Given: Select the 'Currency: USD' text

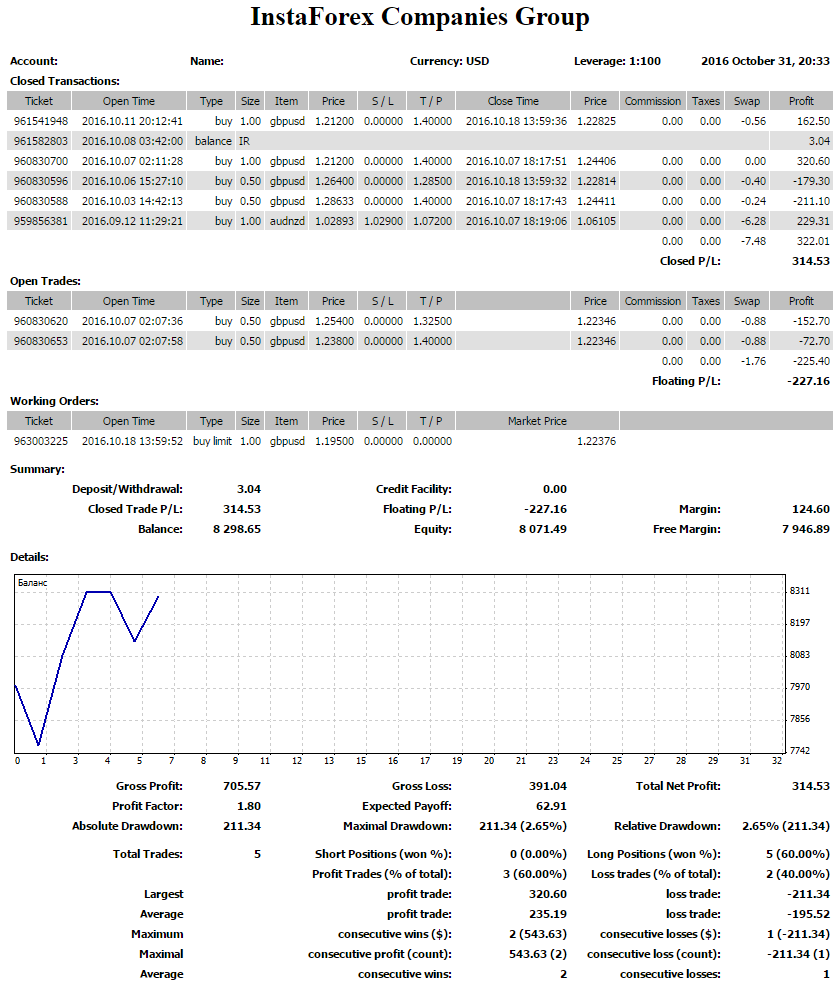Looking at the screenshot, I should point(449,61).
